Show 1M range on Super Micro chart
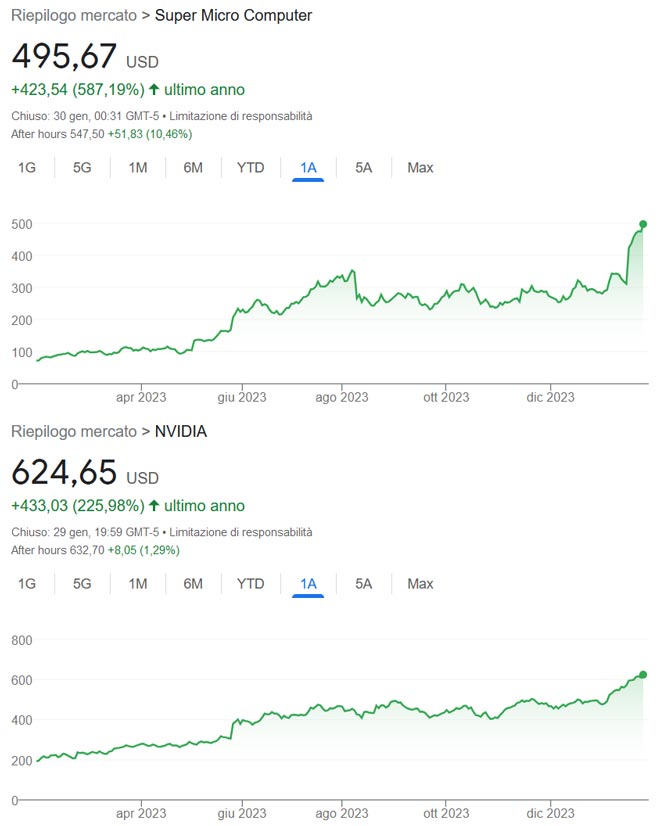This screenshot has height=826, width=660. 138,167
